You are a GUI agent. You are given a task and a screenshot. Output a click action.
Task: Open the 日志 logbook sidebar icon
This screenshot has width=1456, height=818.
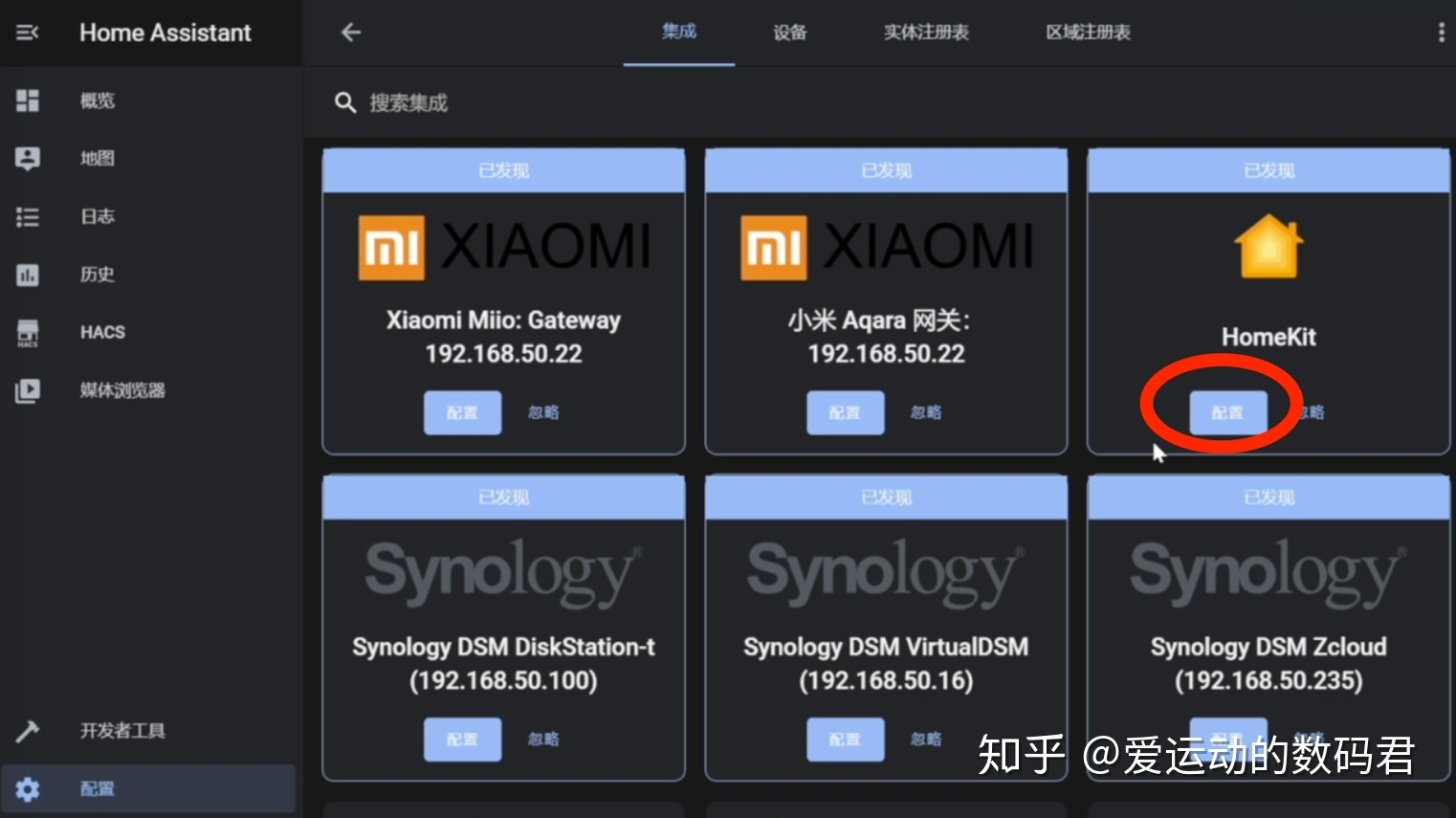click(x=28, y=217)
